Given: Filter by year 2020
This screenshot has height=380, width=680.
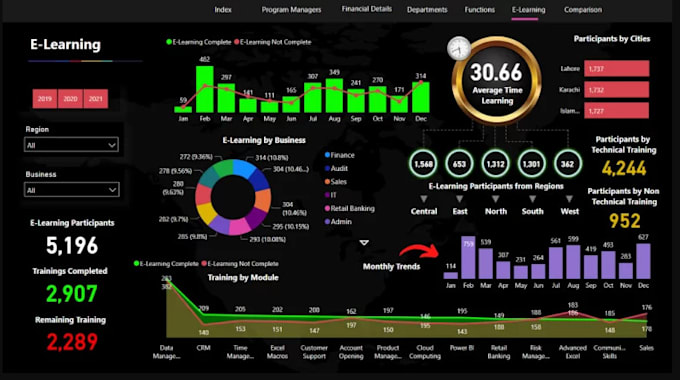Looking at the screenshot, I should coord(70,99).
